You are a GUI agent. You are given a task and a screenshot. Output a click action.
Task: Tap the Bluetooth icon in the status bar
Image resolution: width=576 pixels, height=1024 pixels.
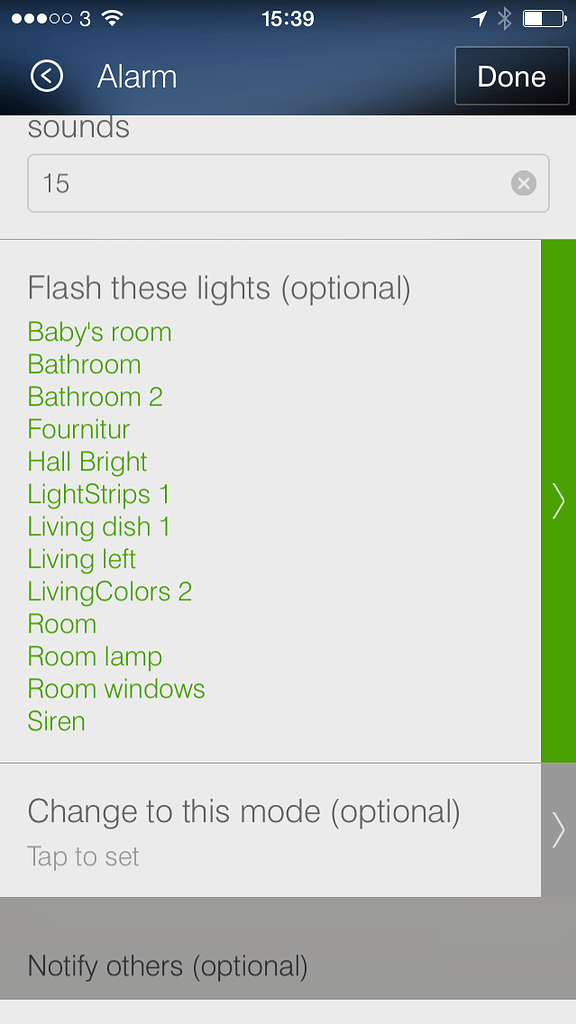point(504,15)
